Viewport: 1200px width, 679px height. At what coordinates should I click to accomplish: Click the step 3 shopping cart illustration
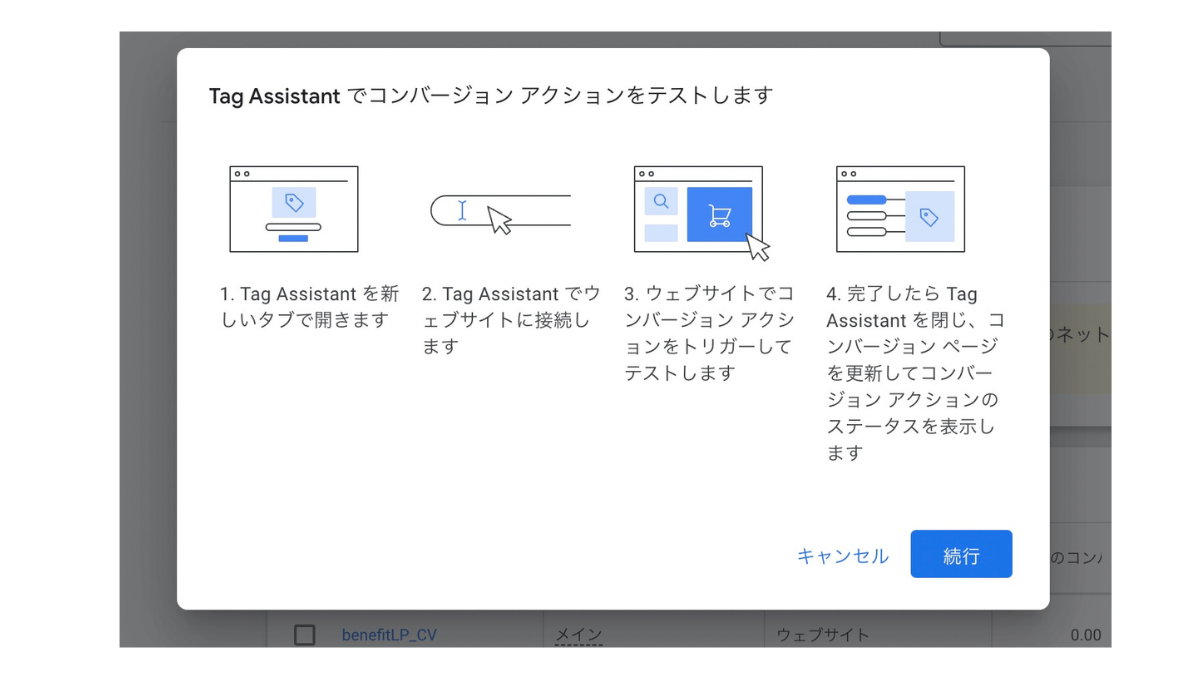[702, 213]
